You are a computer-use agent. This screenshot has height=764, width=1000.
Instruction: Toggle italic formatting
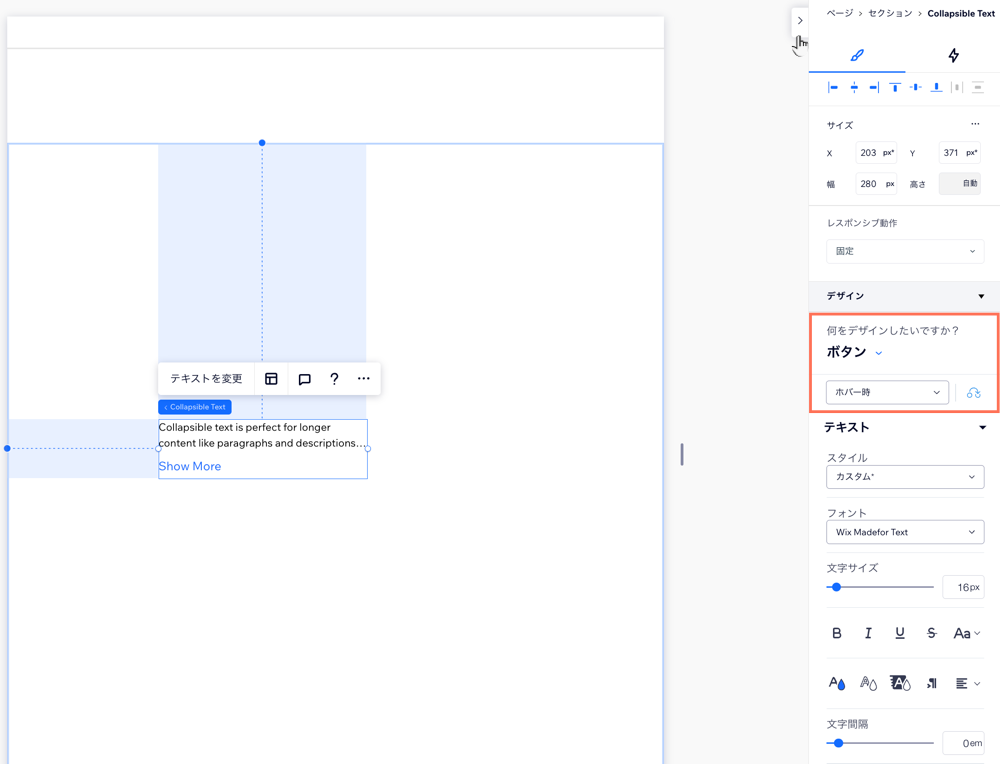[x=867, y=633]
